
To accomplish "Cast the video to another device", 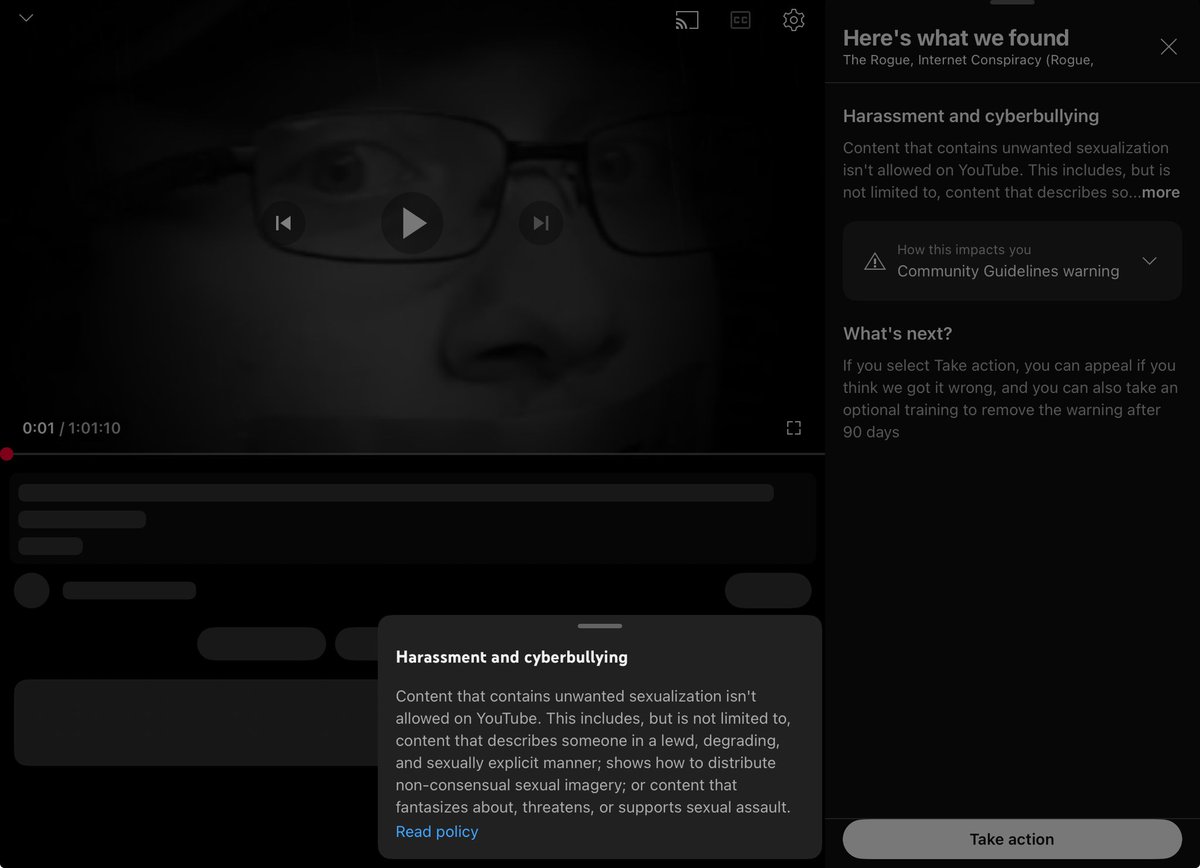I will pyautogui.click(x=687, y=20).
